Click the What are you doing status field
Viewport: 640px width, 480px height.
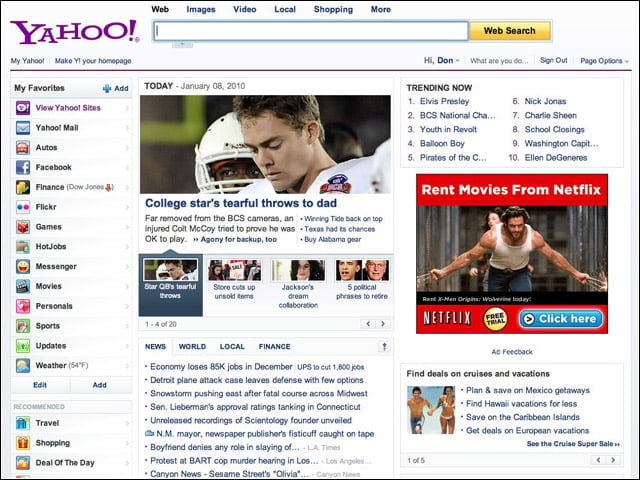point(499,61)
